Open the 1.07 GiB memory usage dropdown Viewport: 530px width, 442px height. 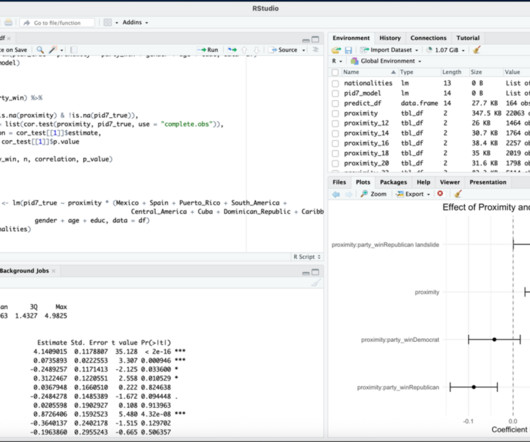pyautogui.click(x=446, y=50)
